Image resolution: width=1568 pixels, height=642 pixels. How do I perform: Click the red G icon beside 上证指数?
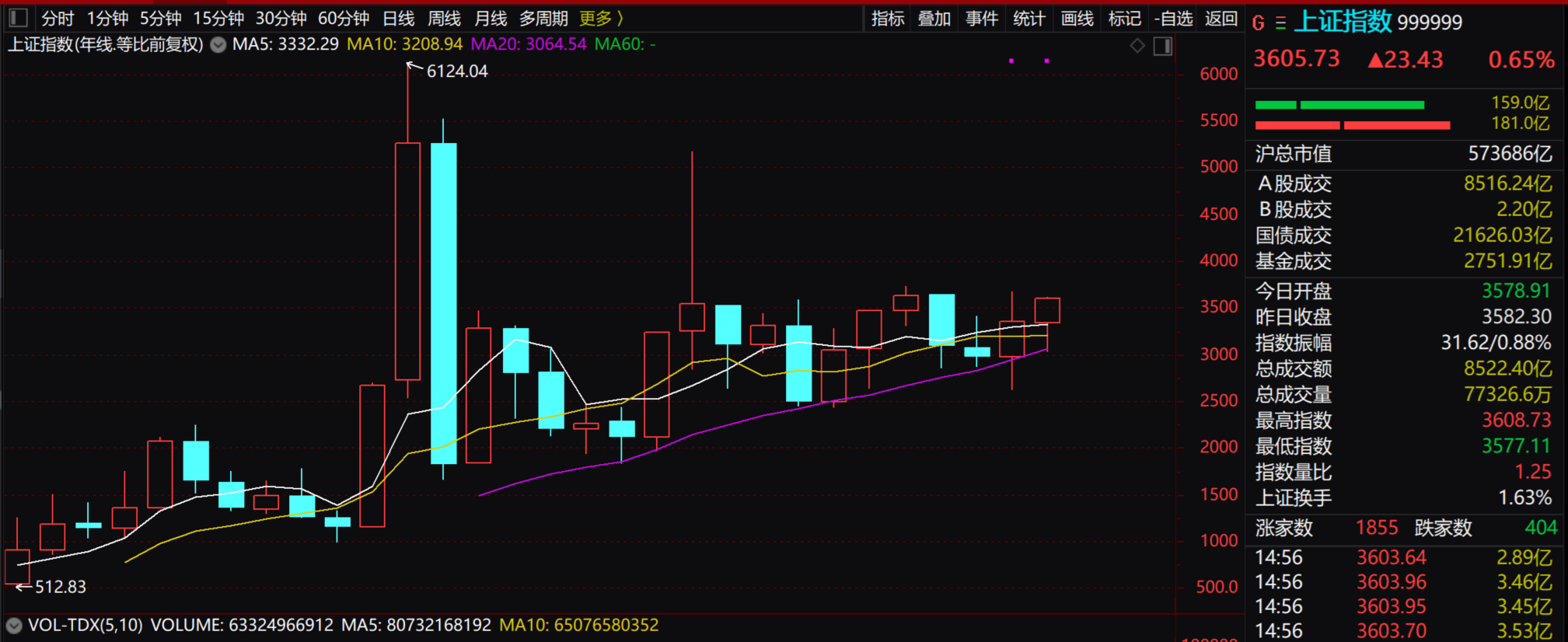[x=1258, y=23]
